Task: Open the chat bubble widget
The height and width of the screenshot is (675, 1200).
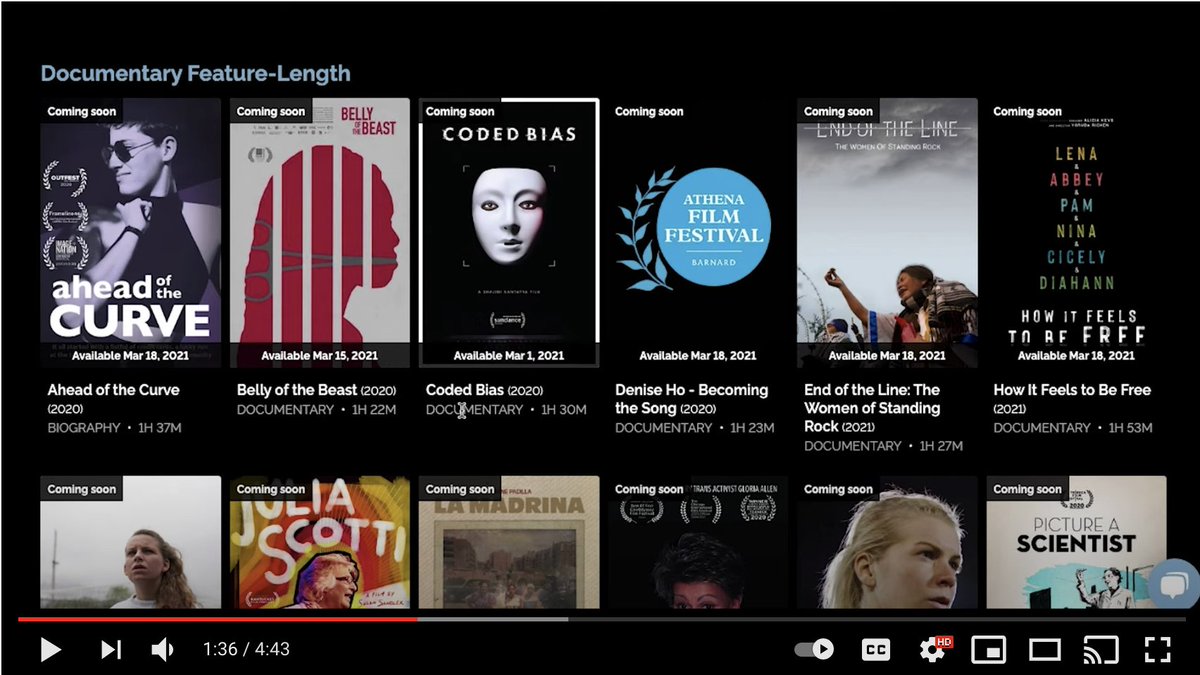Action: (1175, 583)
